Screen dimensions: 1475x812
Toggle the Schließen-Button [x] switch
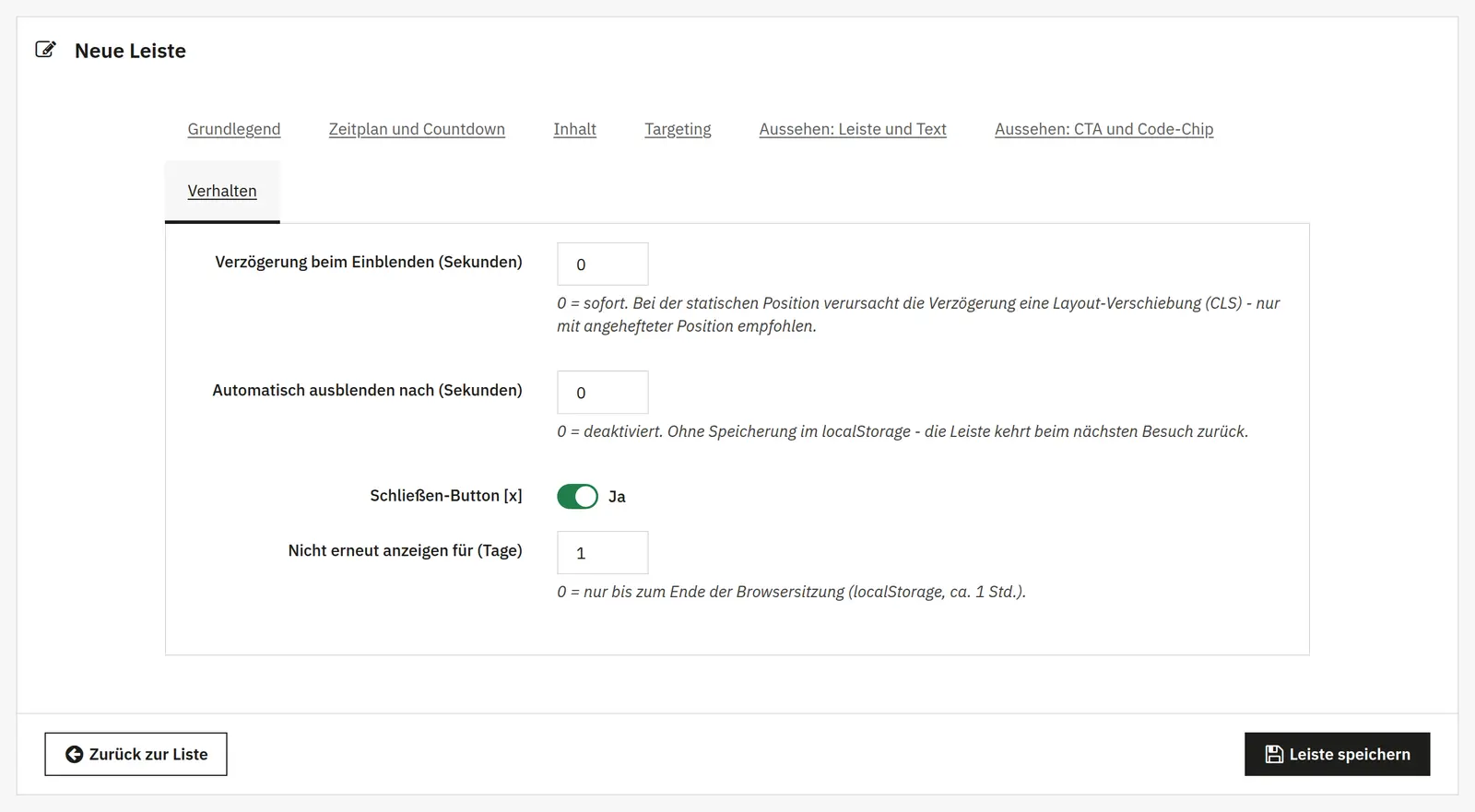click(577, 497)
